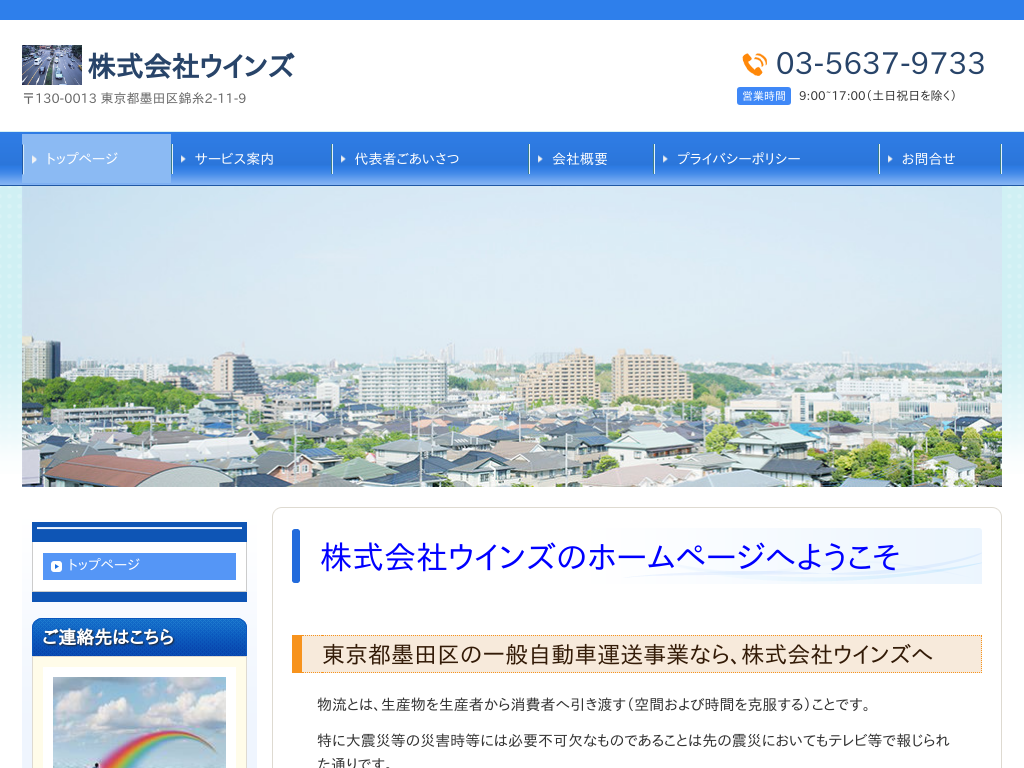1024x768 pixels.
Task: Click the arrow icon beside sidebar トップページ
Action: pyautogui.click(x=57, y=566)
